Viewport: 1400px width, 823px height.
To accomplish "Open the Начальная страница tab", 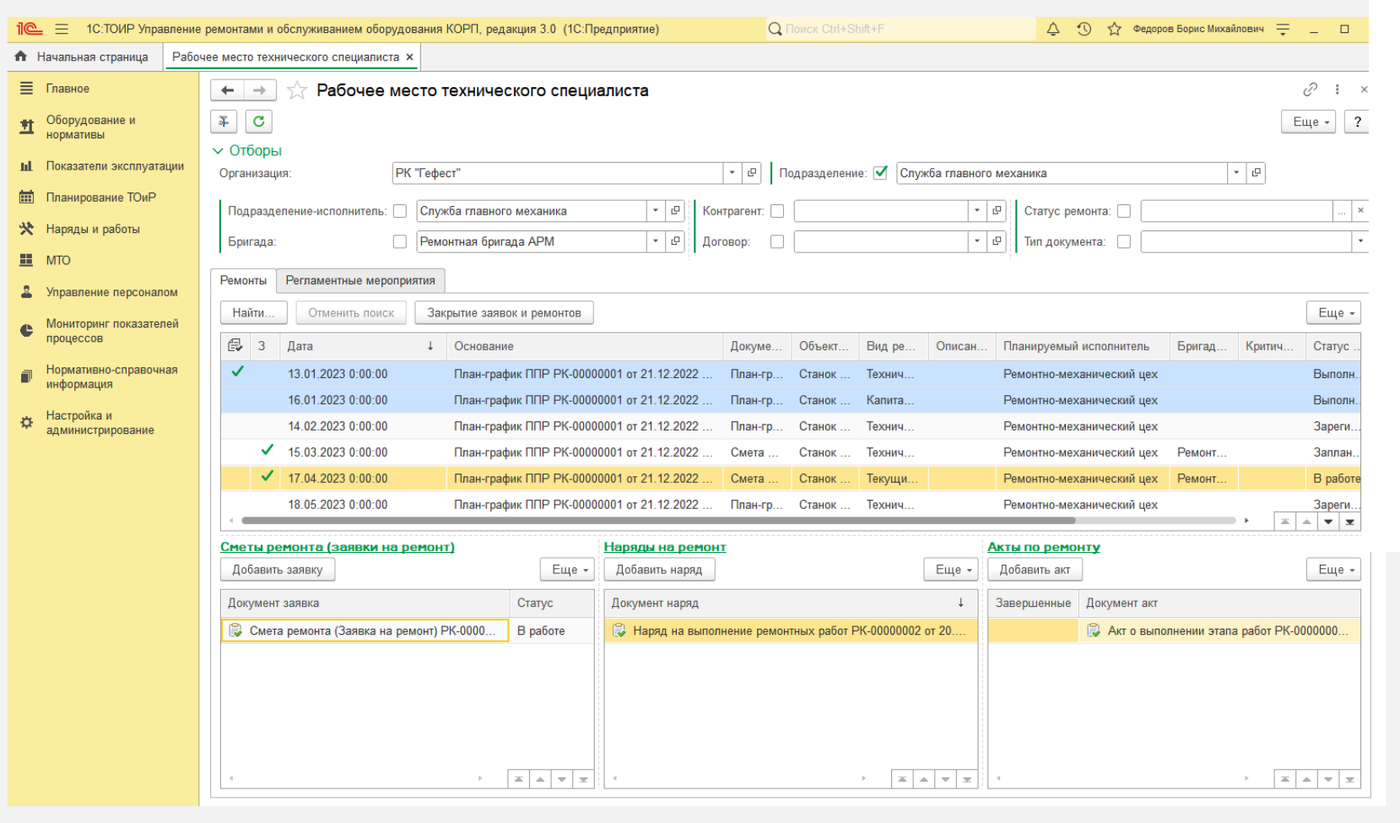I will pyautogui.click(x=83, y=57).
